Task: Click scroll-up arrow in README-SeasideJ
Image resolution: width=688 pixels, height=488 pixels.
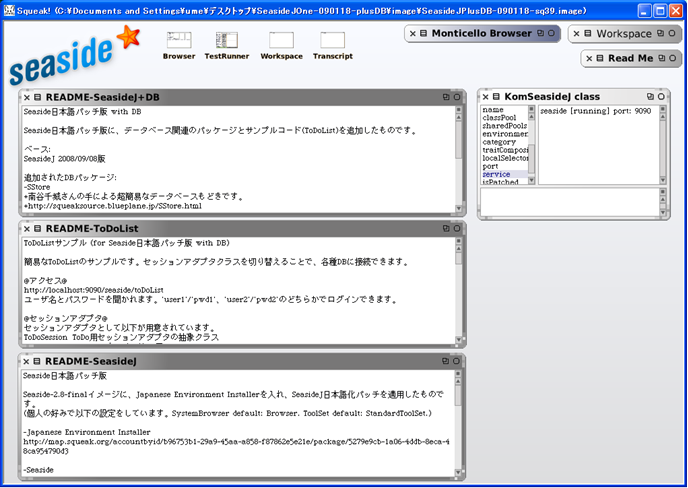Action: point(459,381)
